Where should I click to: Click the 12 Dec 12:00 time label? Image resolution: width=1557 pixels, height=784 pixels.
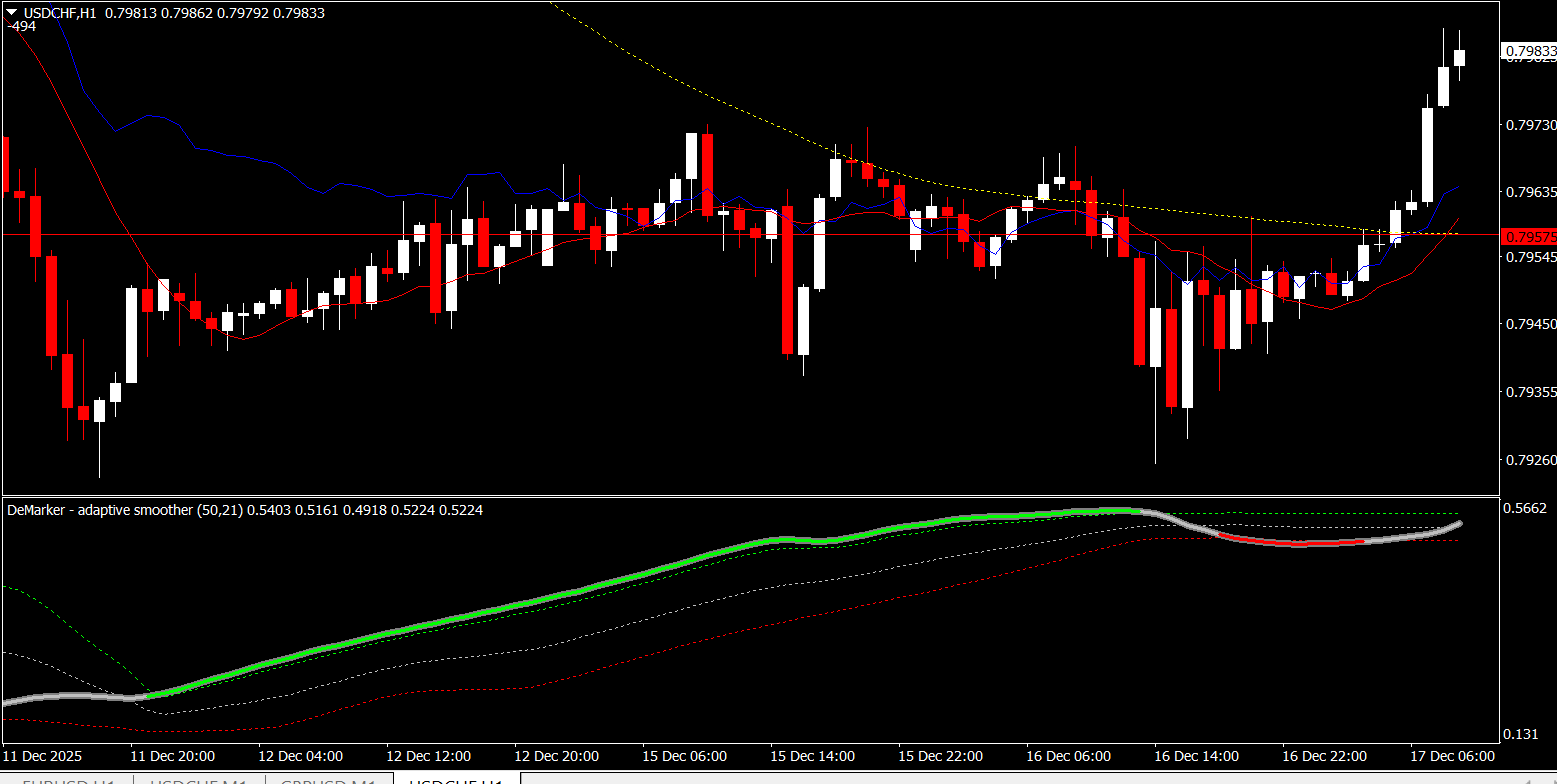click(x=428, y=755)
